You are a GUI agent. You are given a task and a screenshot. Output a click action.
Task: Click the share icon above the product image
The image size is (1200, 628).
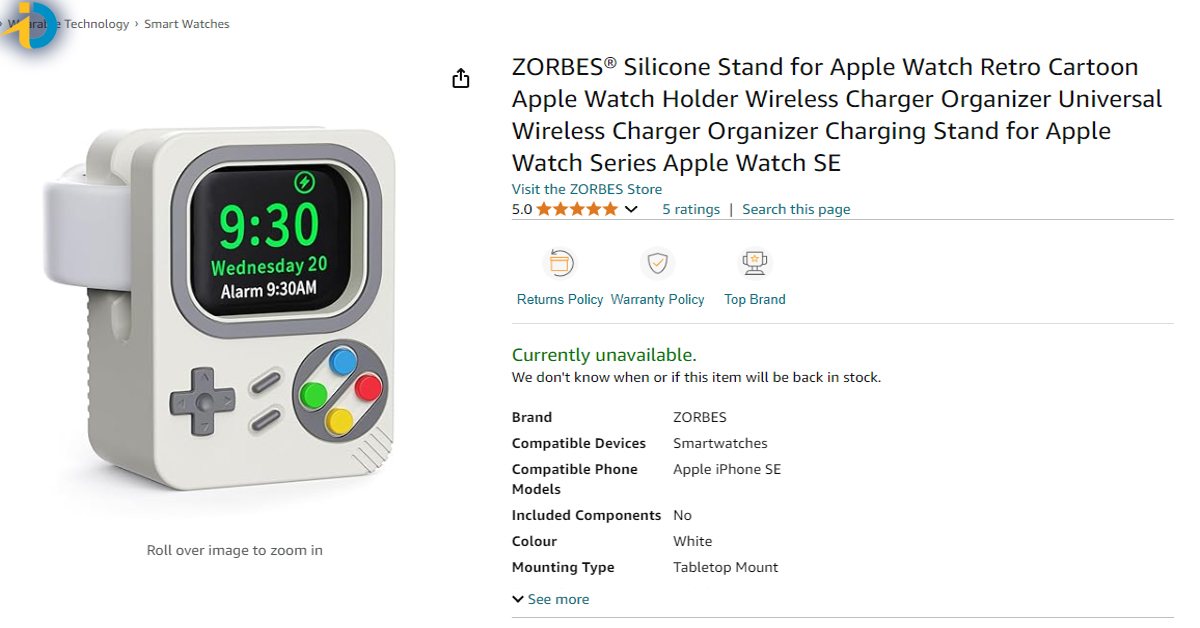pos(460,78)
